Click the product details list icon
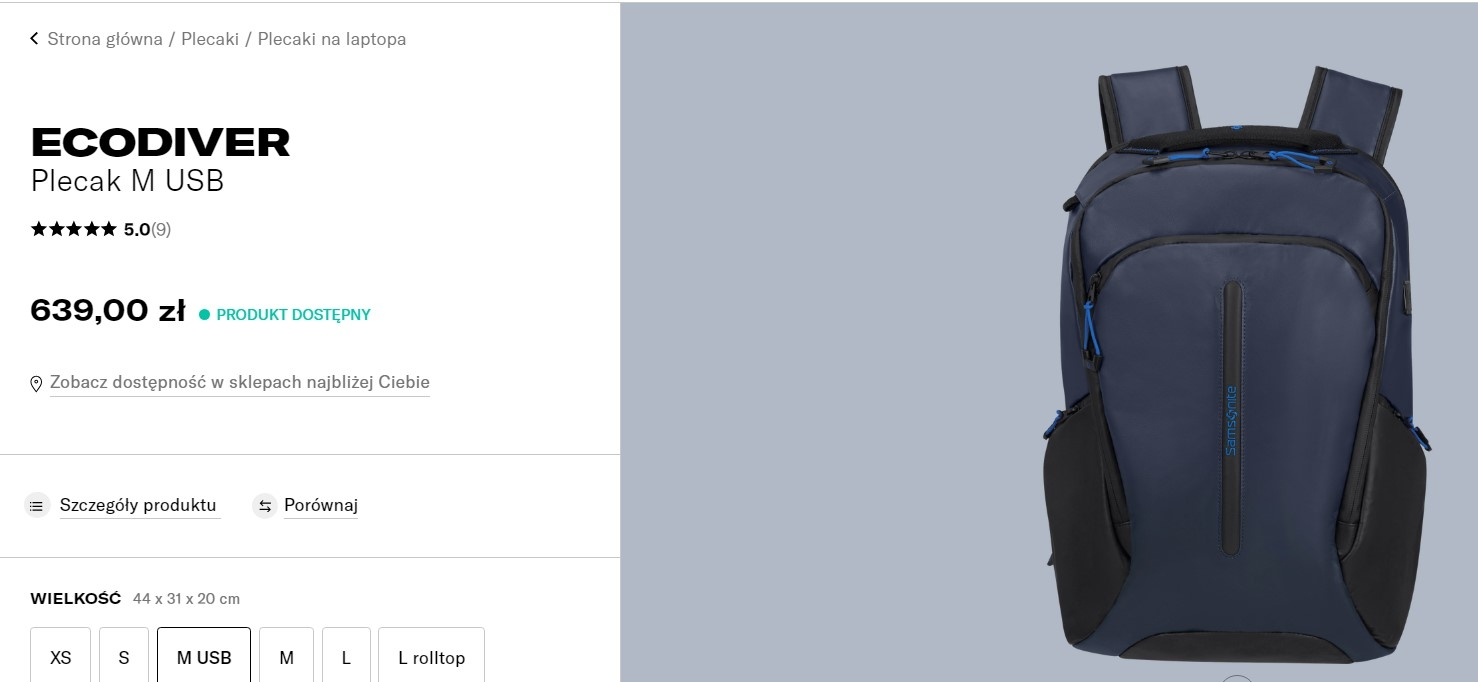Image resolution: width=1478 pixels, height=682 pixels. click(x=37, y=505)
